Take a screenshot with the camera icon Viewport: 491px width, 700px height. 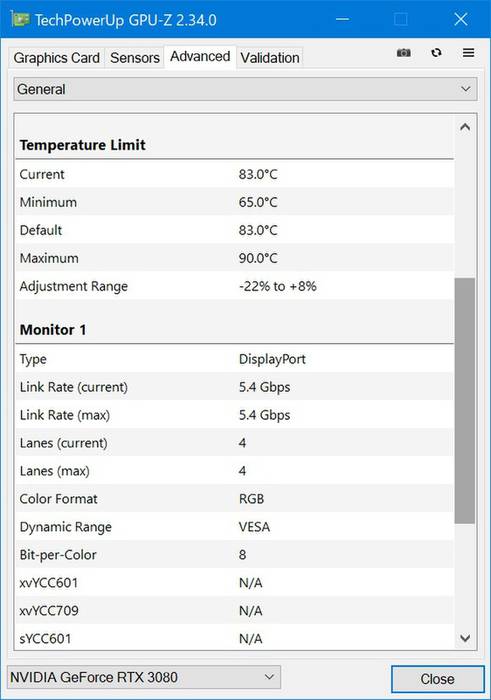pyautogui.click(x=404, y=53)
